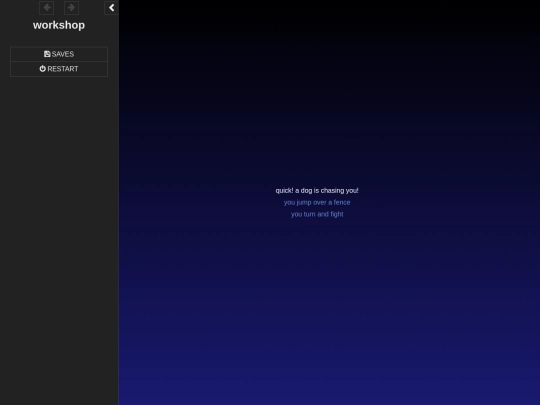Image resolution: width=540 pixels, height=405 pixels.
Task: Click the RESTART button
Action: (59, 69)
